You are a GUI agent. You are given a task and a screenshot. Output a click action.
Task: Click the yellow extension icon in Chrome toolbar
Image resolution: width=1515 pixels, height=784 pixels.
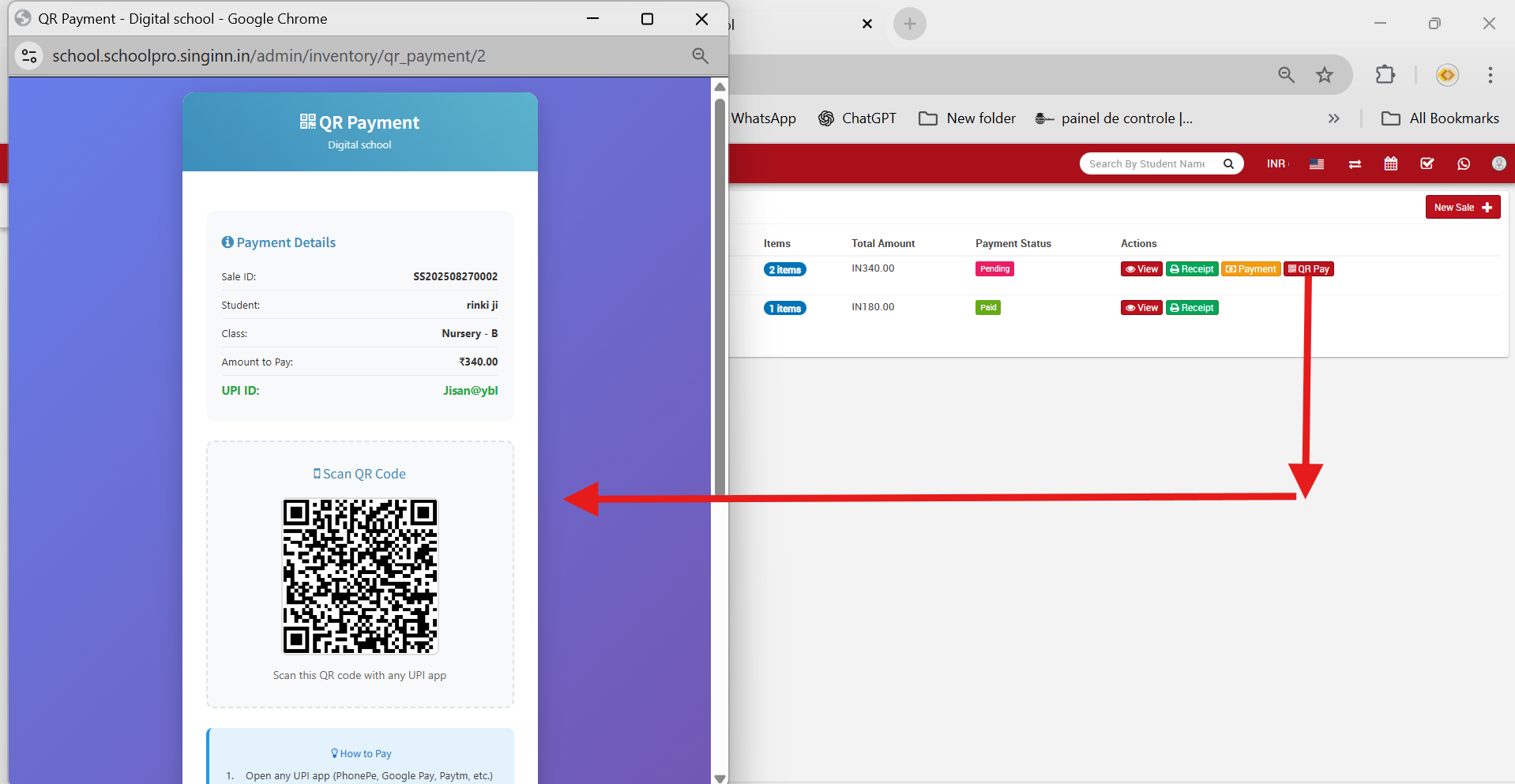pyautogui.click(x=1447, y=75)
